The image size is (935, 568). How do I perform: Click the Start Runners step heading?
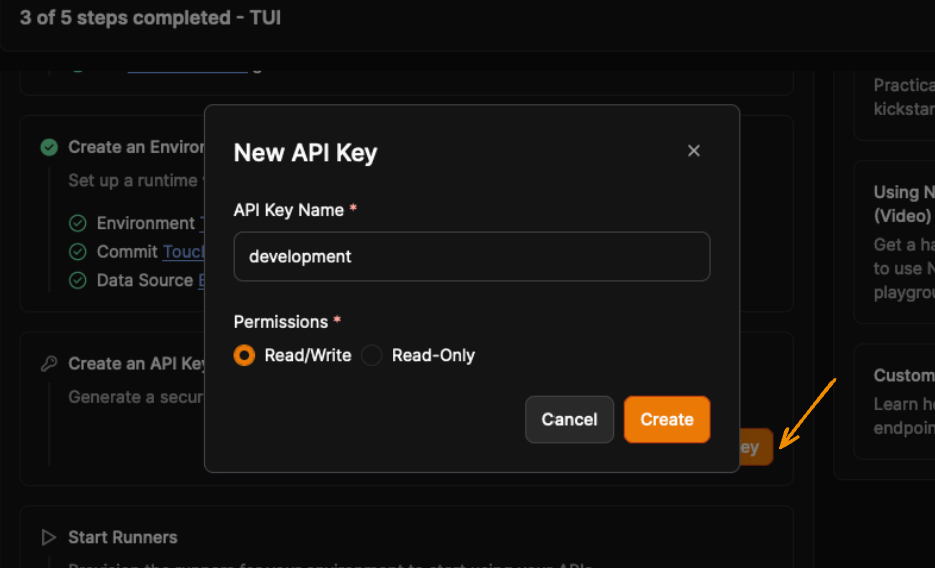tap(122, 538)
